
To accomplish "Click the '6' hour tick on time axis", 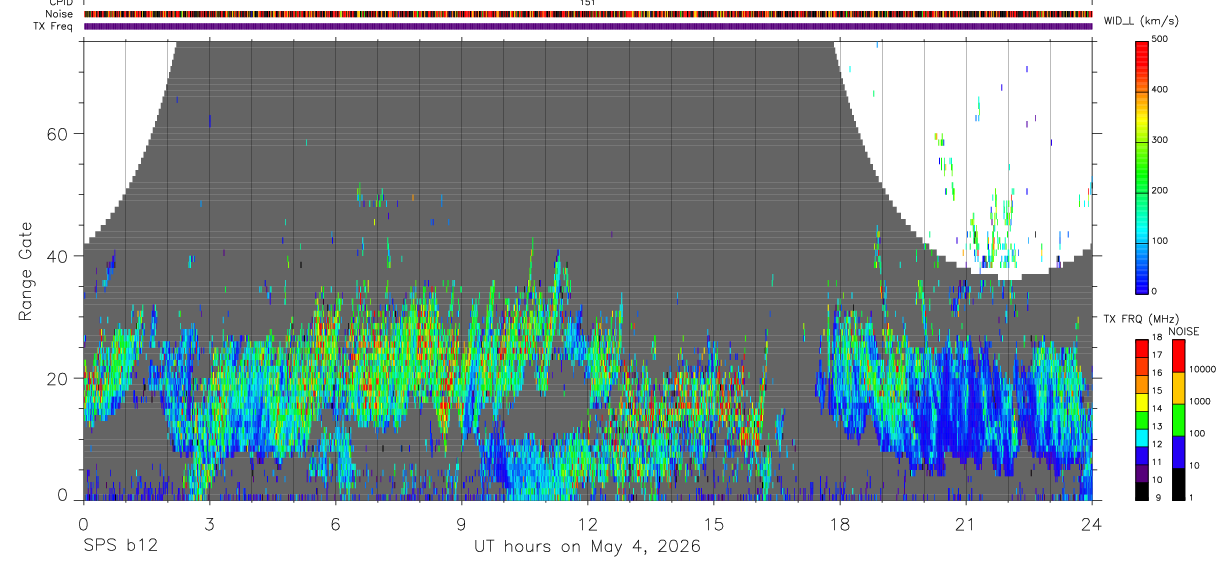I will pos(336,523).
